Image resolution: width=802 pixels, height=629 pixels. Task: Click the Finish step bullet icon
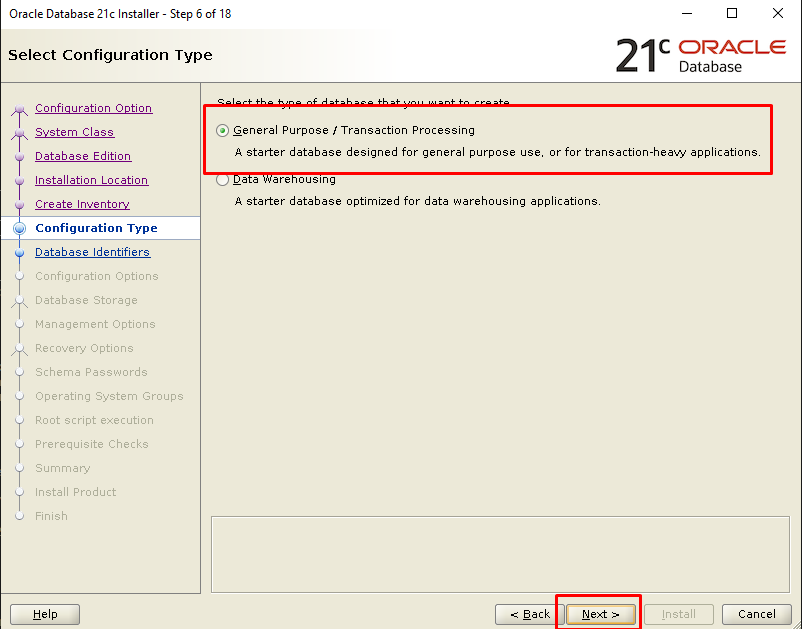pyautogui.click(x=19, y=516)
